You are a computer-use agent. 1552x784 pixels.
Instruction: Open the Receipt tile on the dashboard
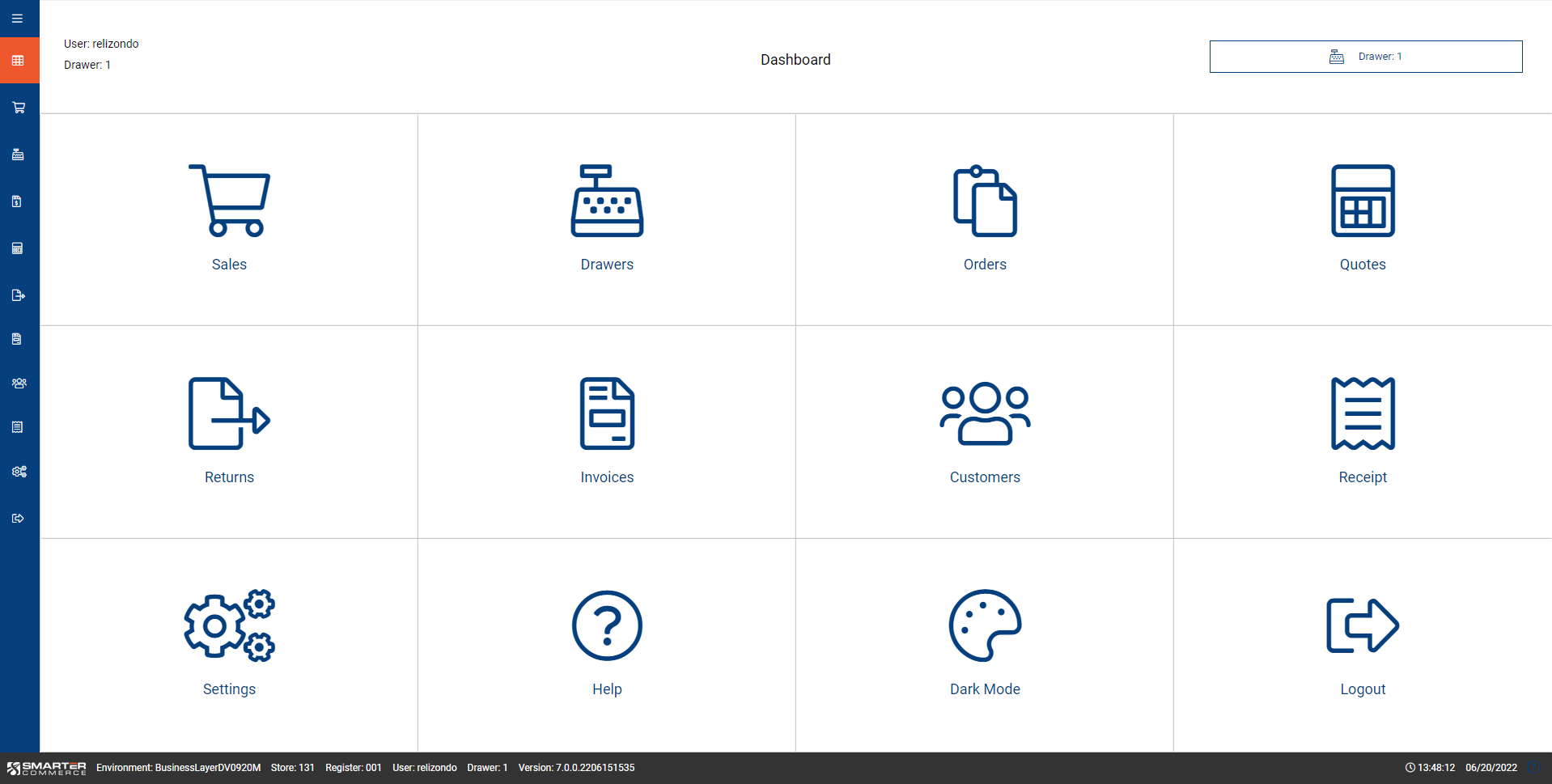[x=1363, y=432]
